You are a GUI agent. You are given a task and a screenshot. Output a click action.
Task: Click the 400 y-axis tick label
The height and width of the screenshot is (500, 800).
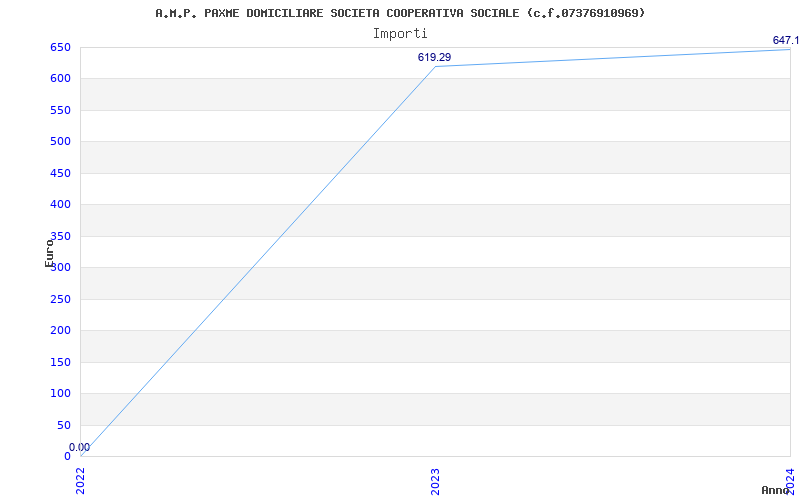pyautogui.click(x=60, y=205)
